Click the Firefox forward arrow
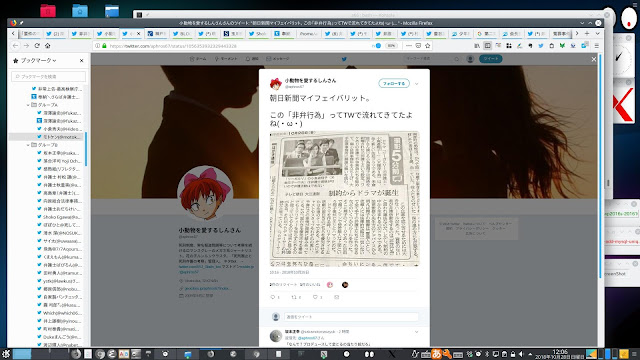 pyautogui.click(x=26, y=46)
